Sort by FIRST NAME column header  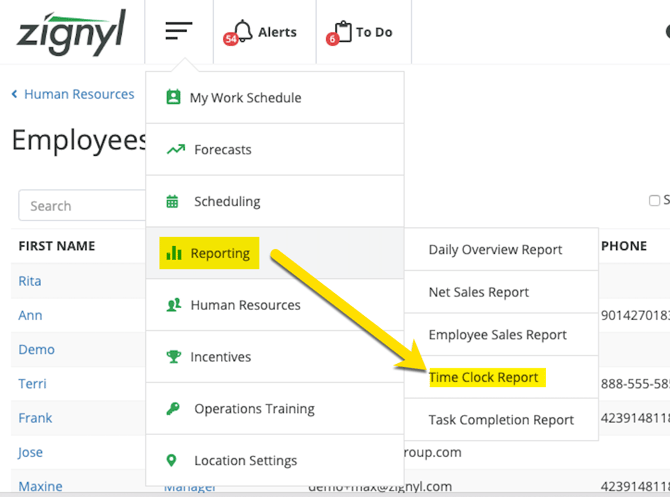tap(57, 246)
